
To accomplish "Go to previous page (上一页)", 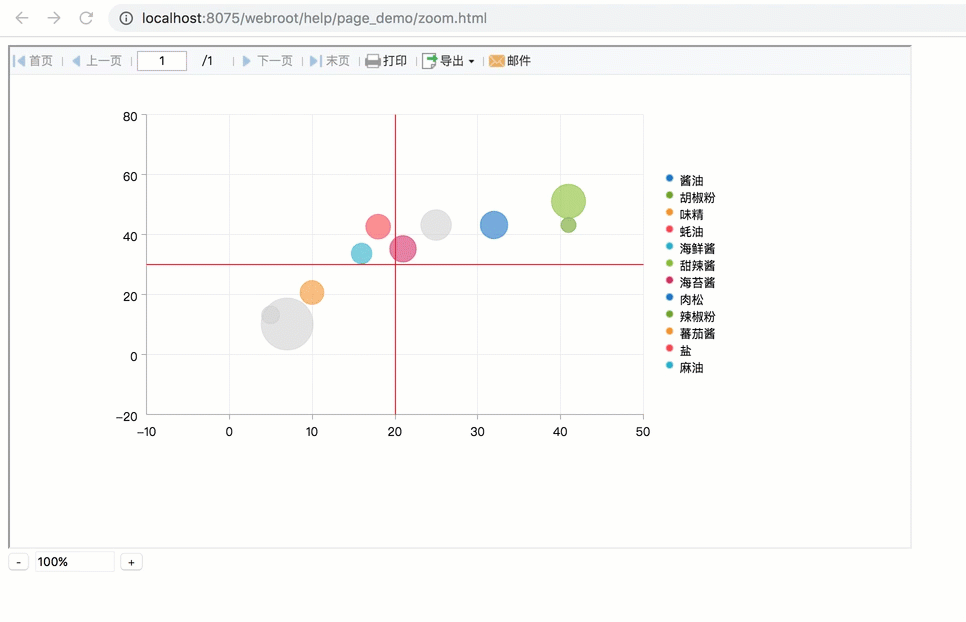I will pyautogui.click(x=97, y=61).
